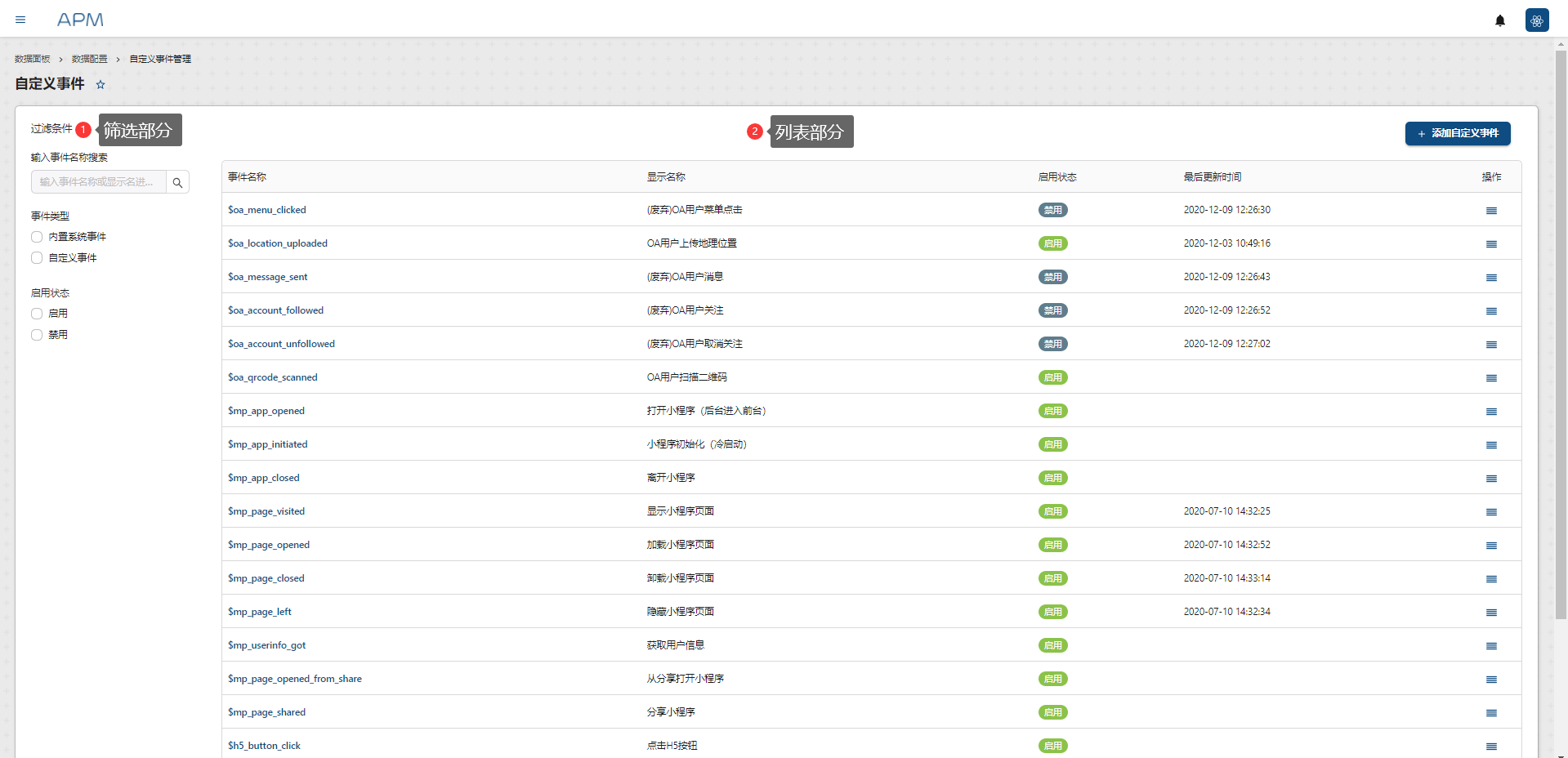Expand operations for $h5_button_click row
Image resolution: width=1568 pixels, height=758 pixels.
1490,747
